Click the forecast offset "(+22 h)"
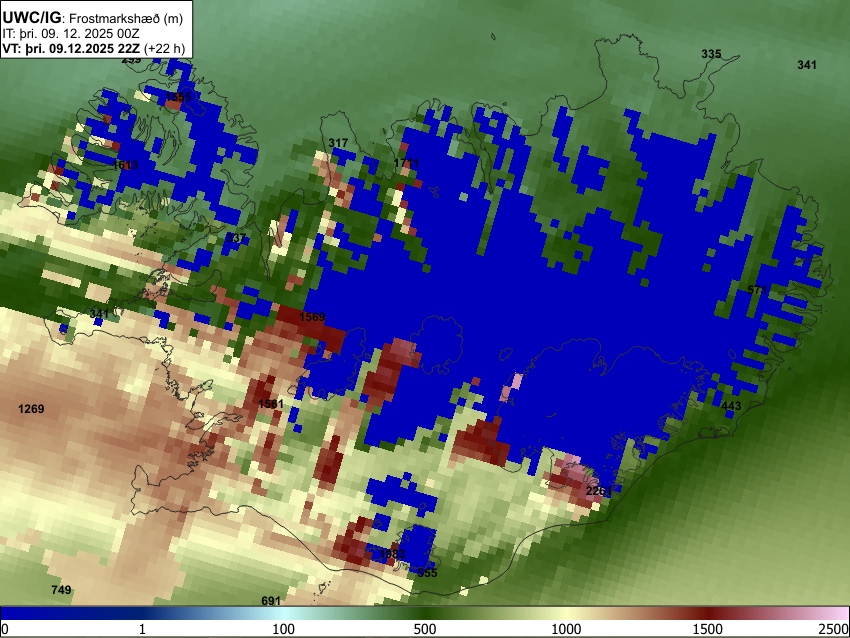Screen dimensions: 850x638 [x=165, y=48]
